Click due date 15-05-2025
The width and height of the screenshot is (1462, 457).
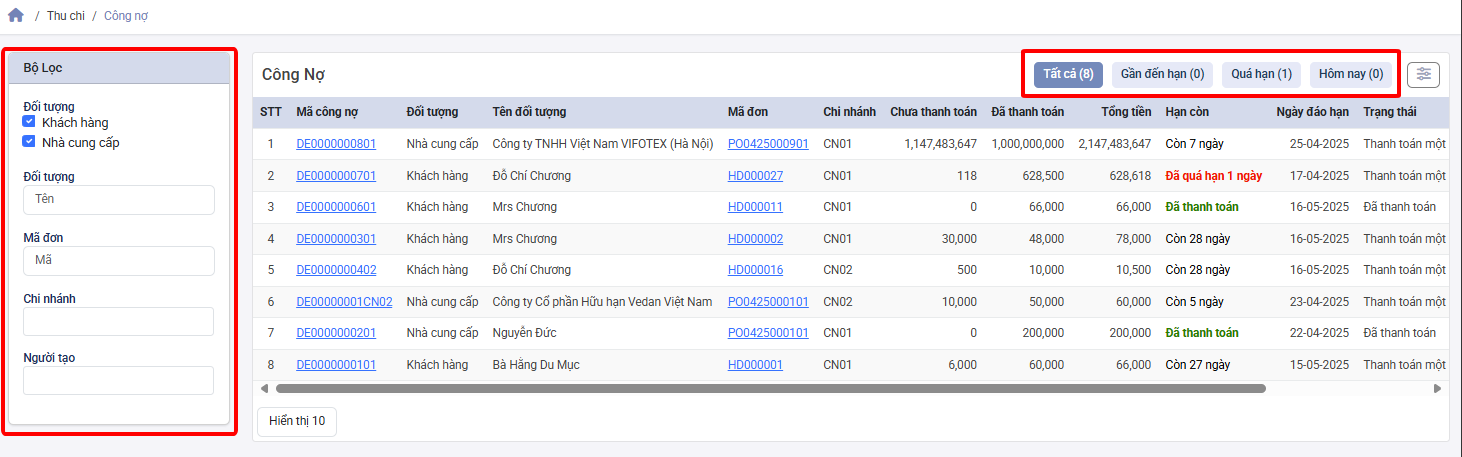(x=1319, y=365)
